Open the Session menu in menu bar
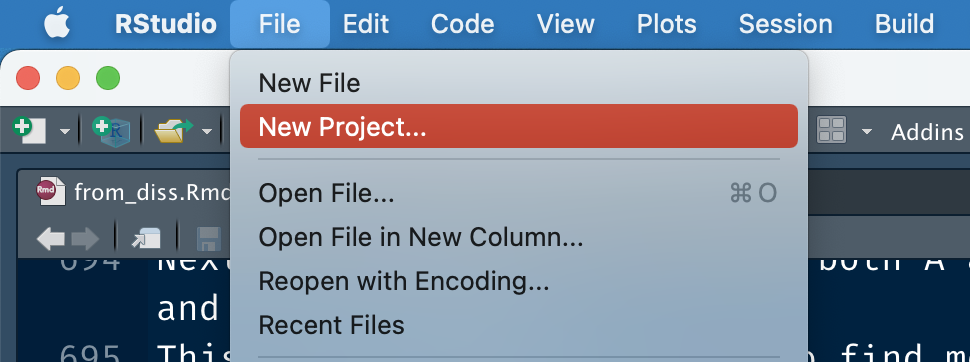 tap(785, 24)
